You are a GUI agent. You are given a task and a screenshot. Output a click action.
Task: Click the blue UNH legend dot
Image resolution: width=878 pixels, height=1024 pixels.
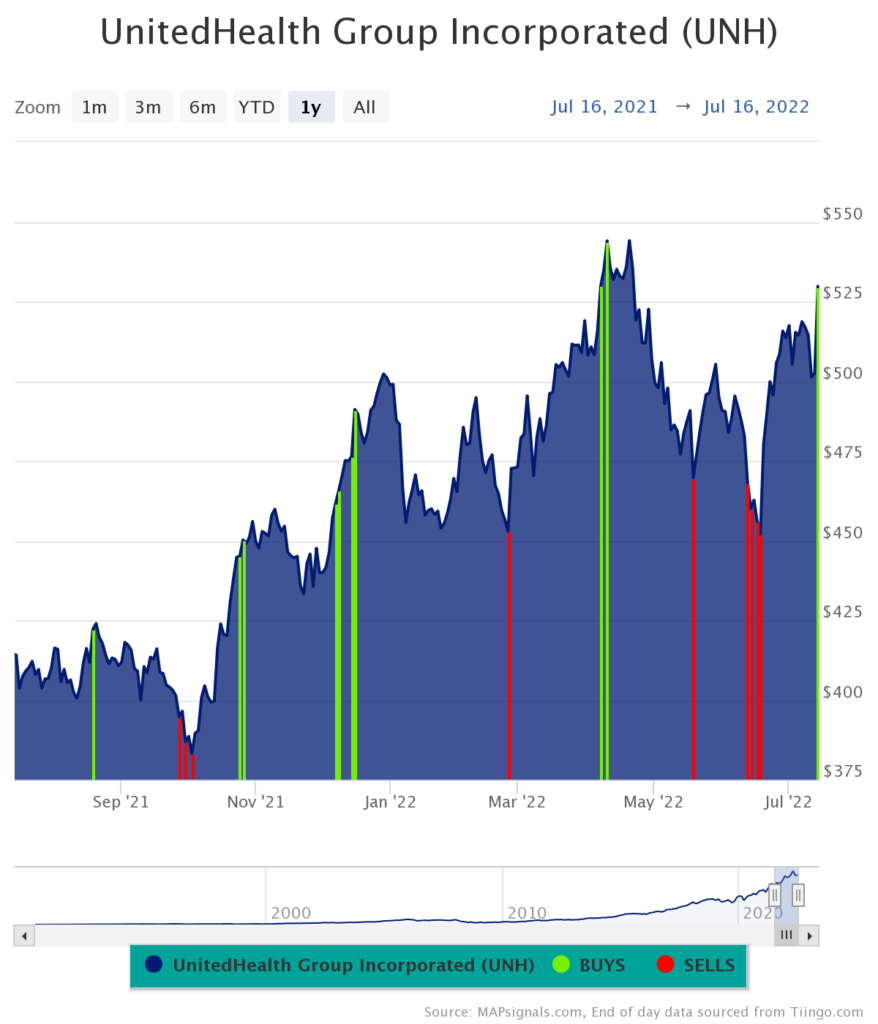click(153, 965)
